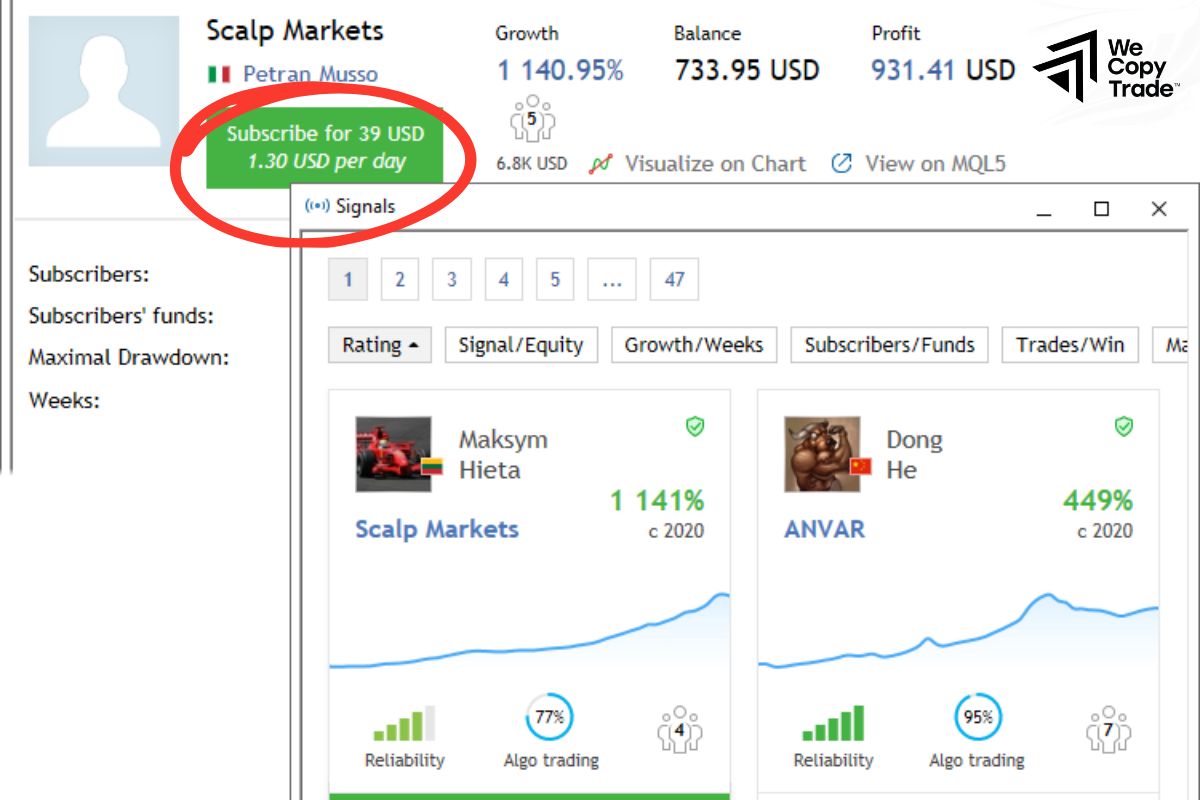This screenshot has width=1200, height=800.
Task: Sort signals by Signal/Equity
Action: pyautogui.click(x=520, y=345)
